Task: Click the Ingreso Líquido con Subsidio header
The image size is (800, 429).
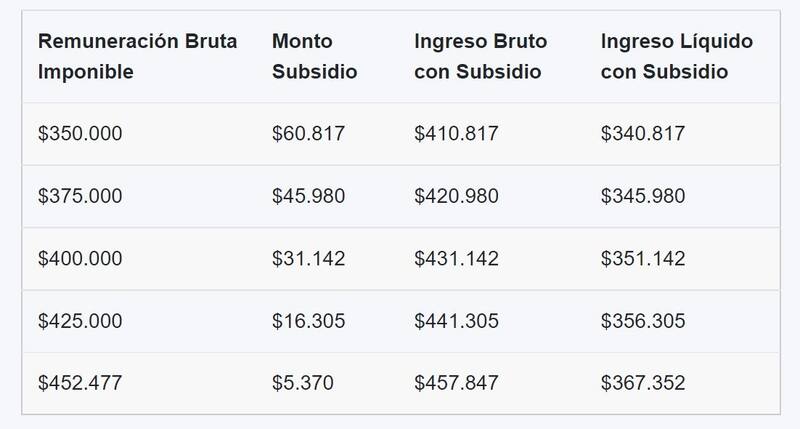Action: tap(677, 57)
